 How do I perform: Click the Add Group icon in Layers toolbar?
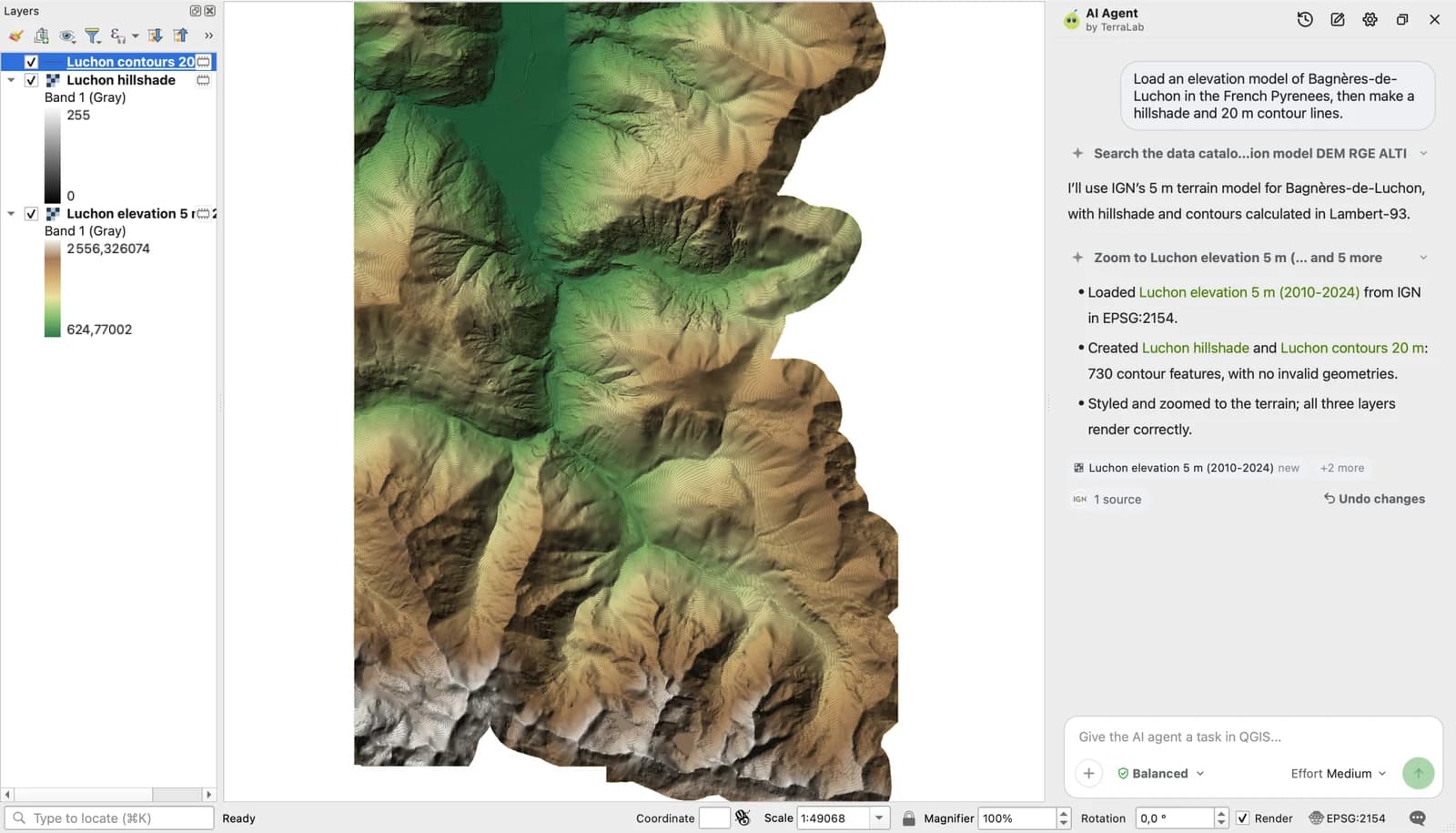point(41,36)
